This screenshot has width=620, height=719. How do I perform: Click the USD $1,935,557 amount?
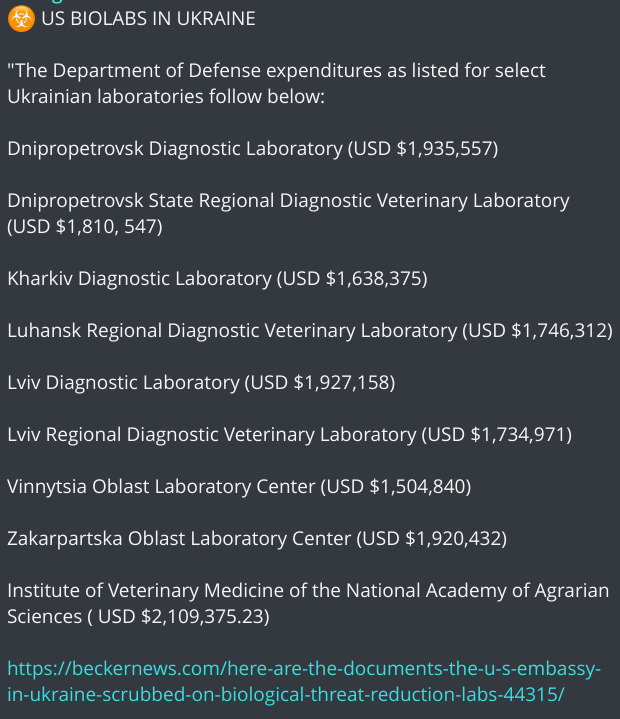click(x=422, y=148)
